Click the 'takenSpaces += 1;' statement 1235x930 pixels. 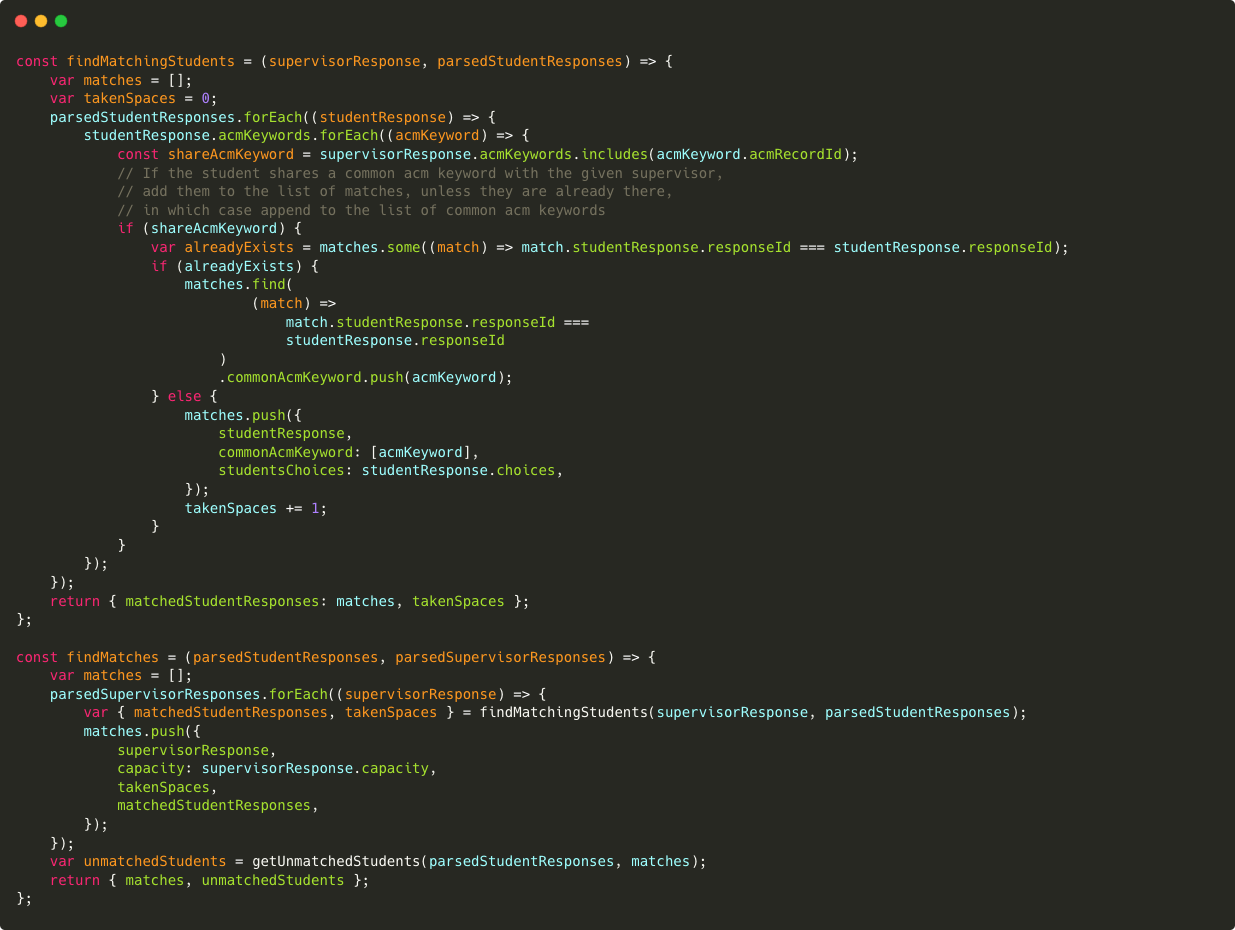point(256,508)
